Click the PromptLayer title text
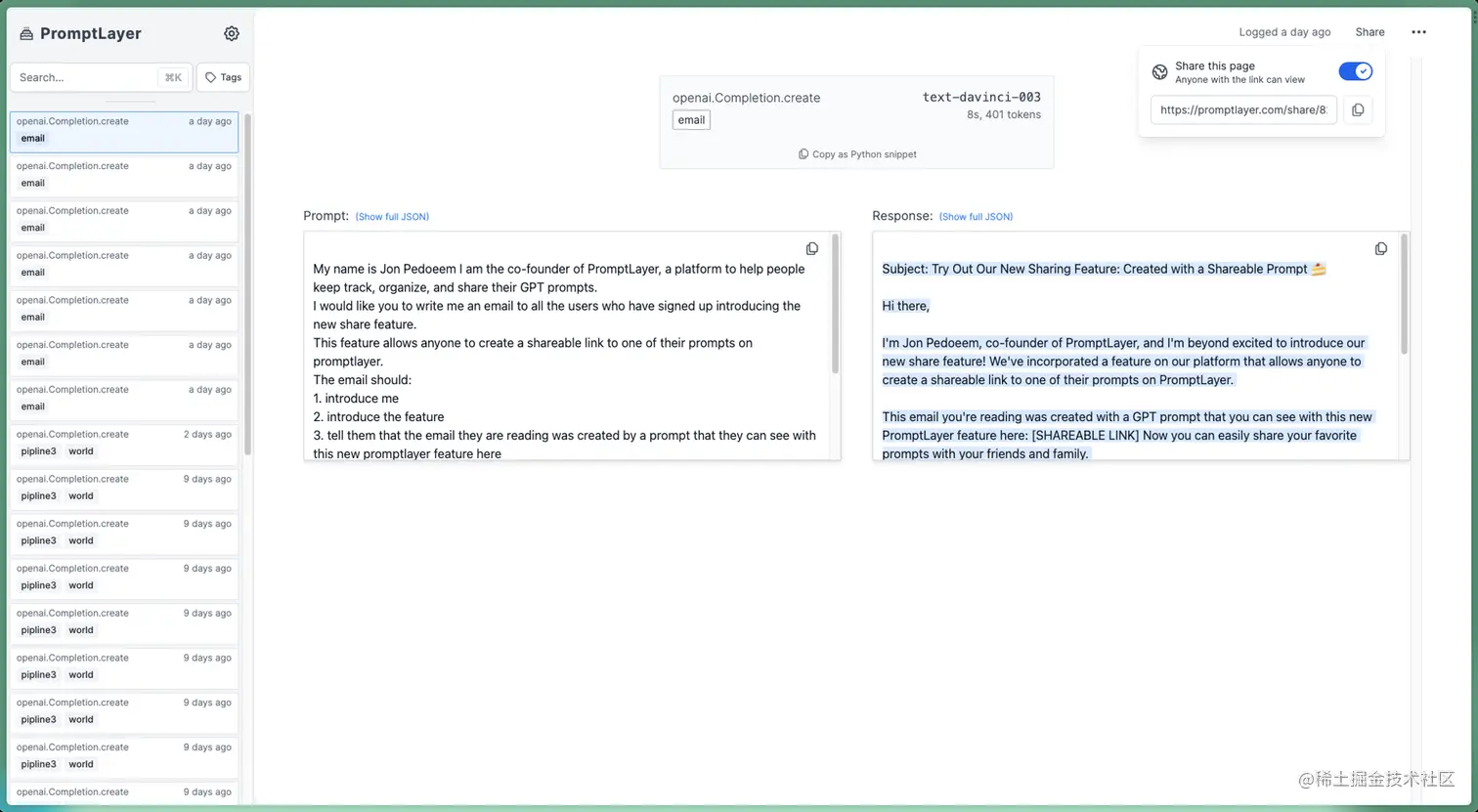This screenshot has height=812, width=1478. 90,33
